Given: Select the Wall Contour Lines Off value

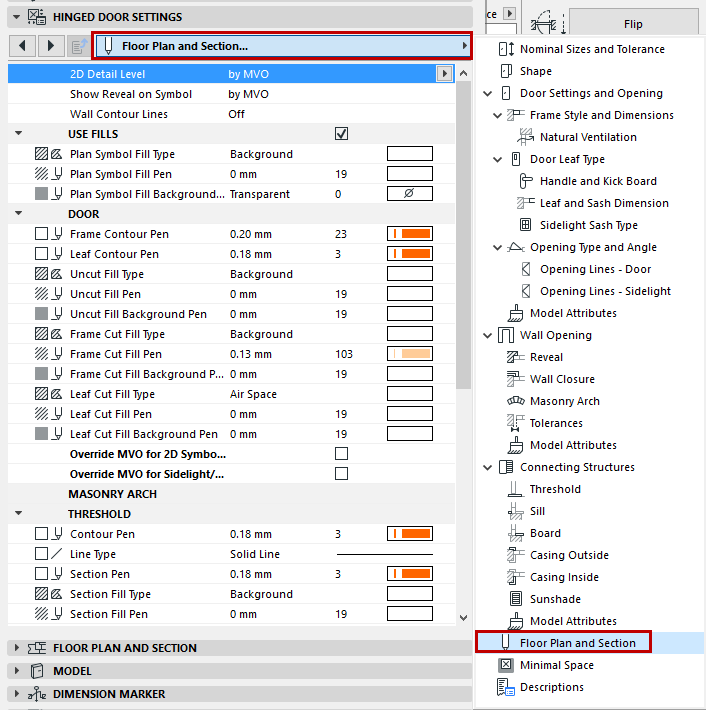Looking at the screenshot, I should point(236,114).
